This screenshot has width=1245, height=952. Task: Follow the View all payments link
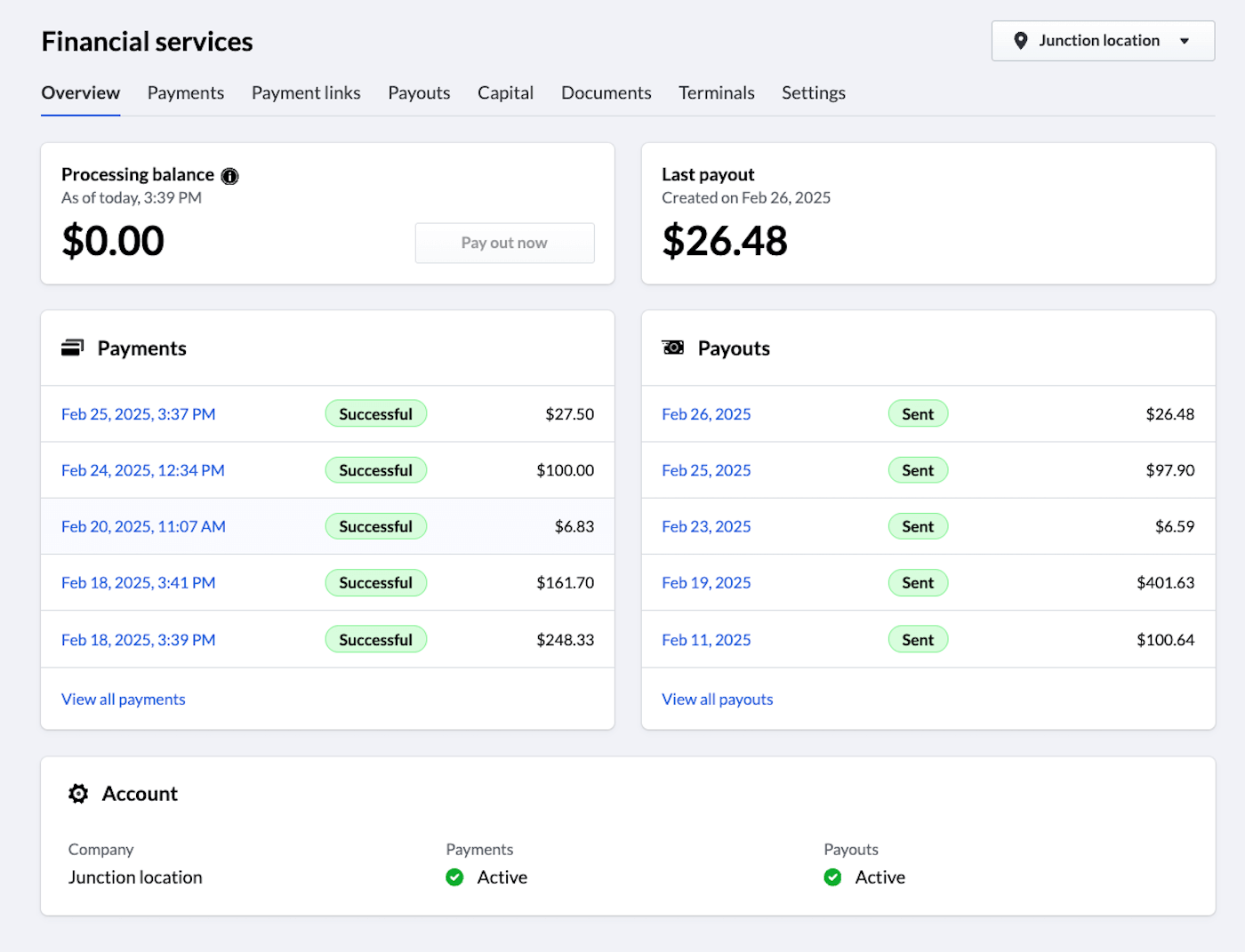coord(124,700)
